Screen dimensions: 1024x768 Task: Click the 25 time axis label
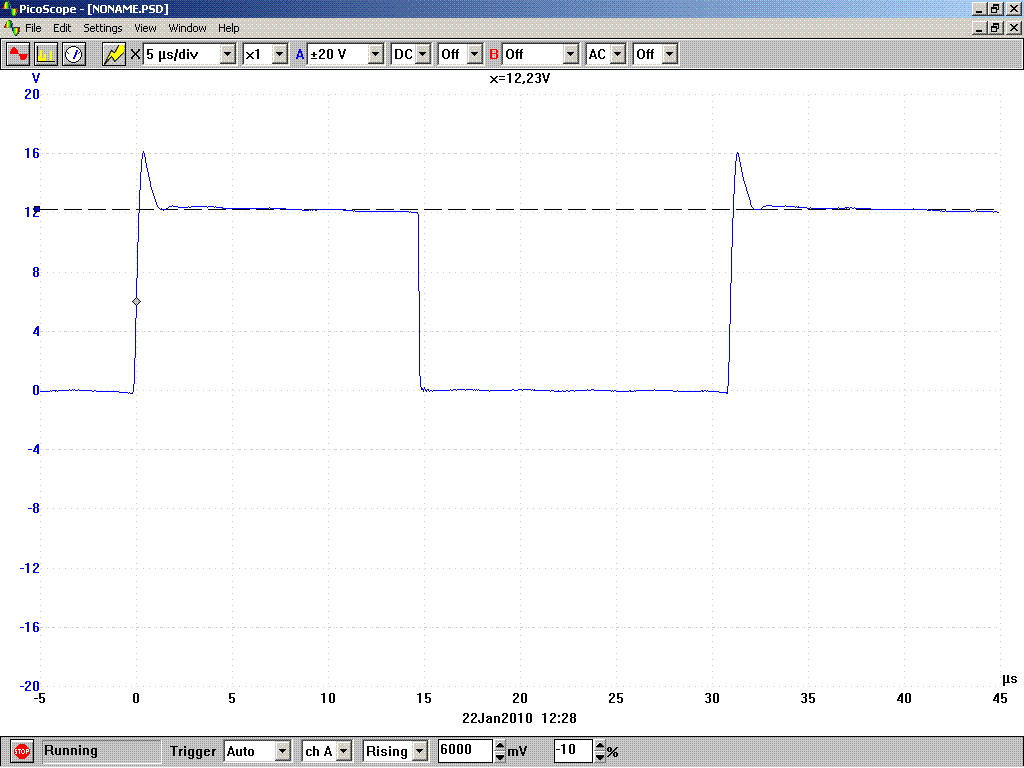tap(616, 699)
